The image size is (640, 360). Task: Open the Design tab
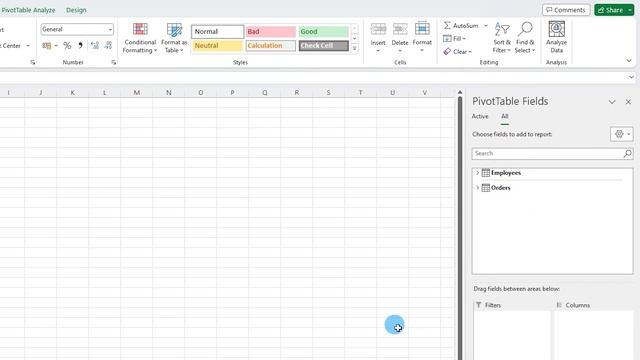coord(76,10)
